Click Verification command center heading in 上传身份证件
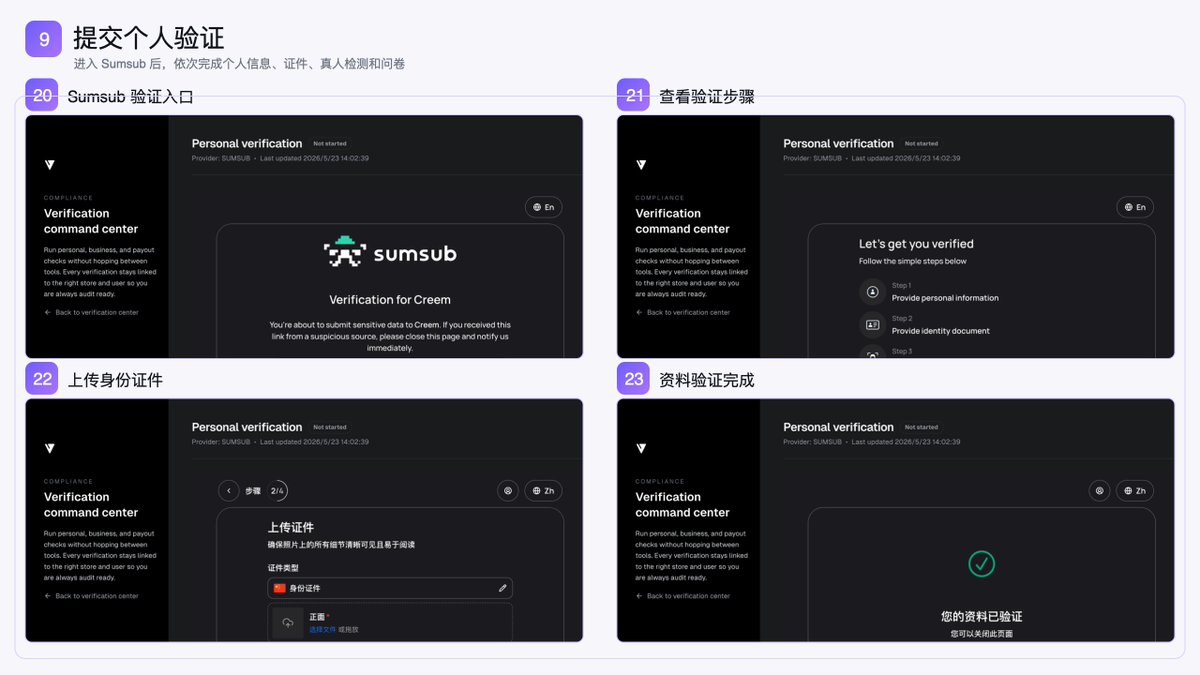Image resolution: width=1200 pixels, height=675 pixels. coord(91,505)
